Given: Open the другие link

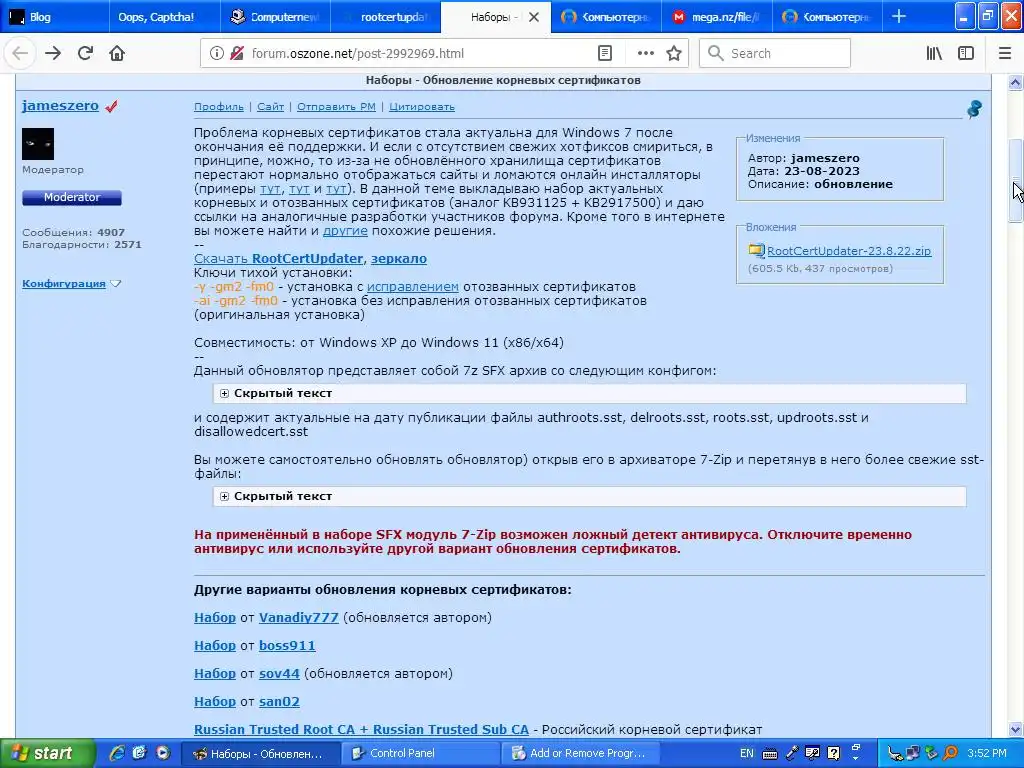Looking at the screenshot, I should (345, 231).
